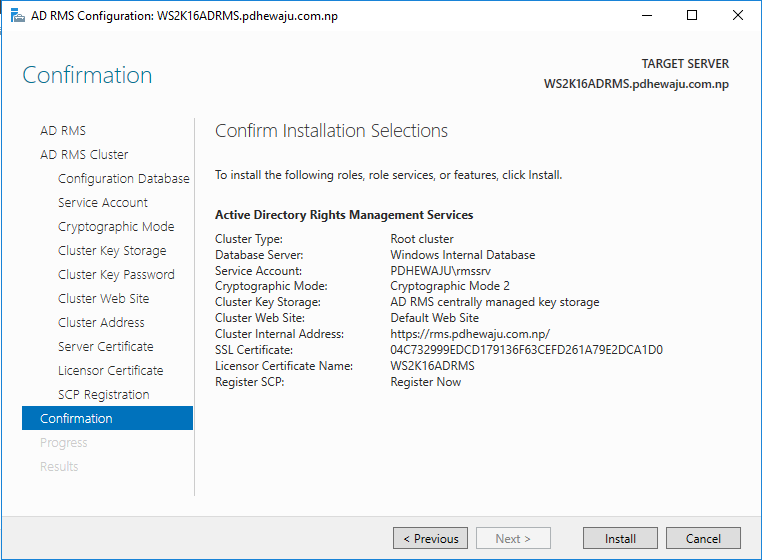Image resolution: width=762 pixels, height=560 pixels.
Task: Click the SSL Certificate label
Action: 254,350
